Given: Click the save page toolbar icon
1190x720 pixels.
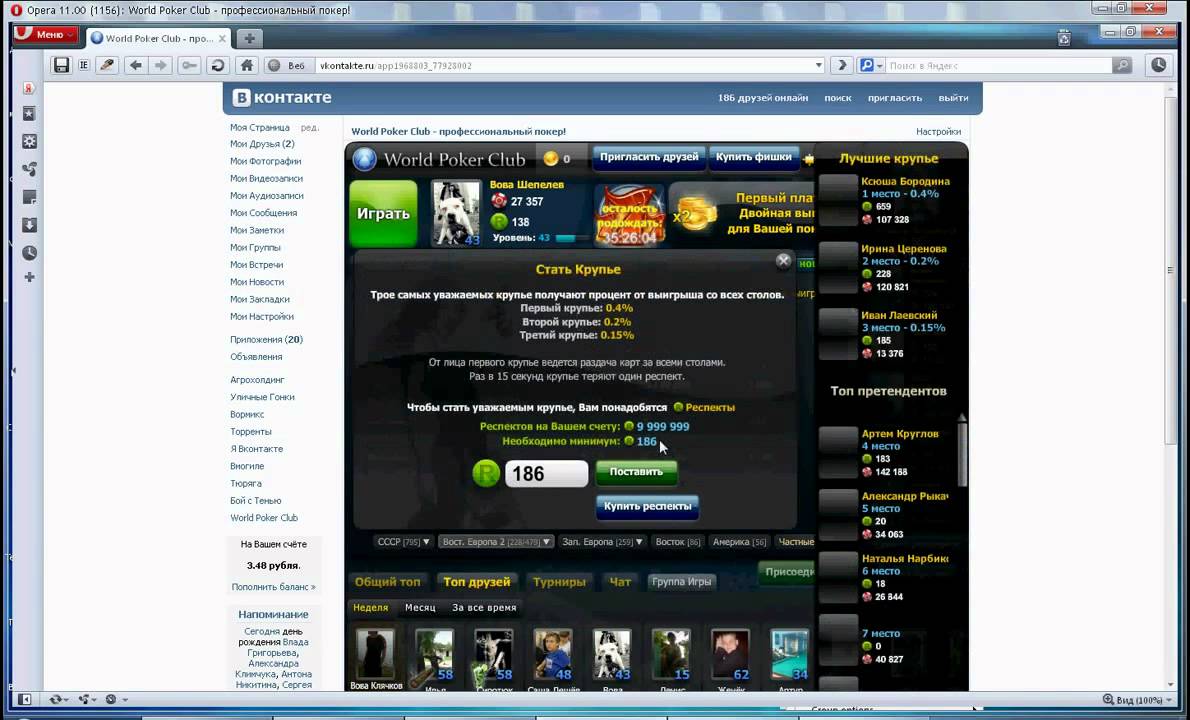Looking at the screenshot, I should click(61, 65).
